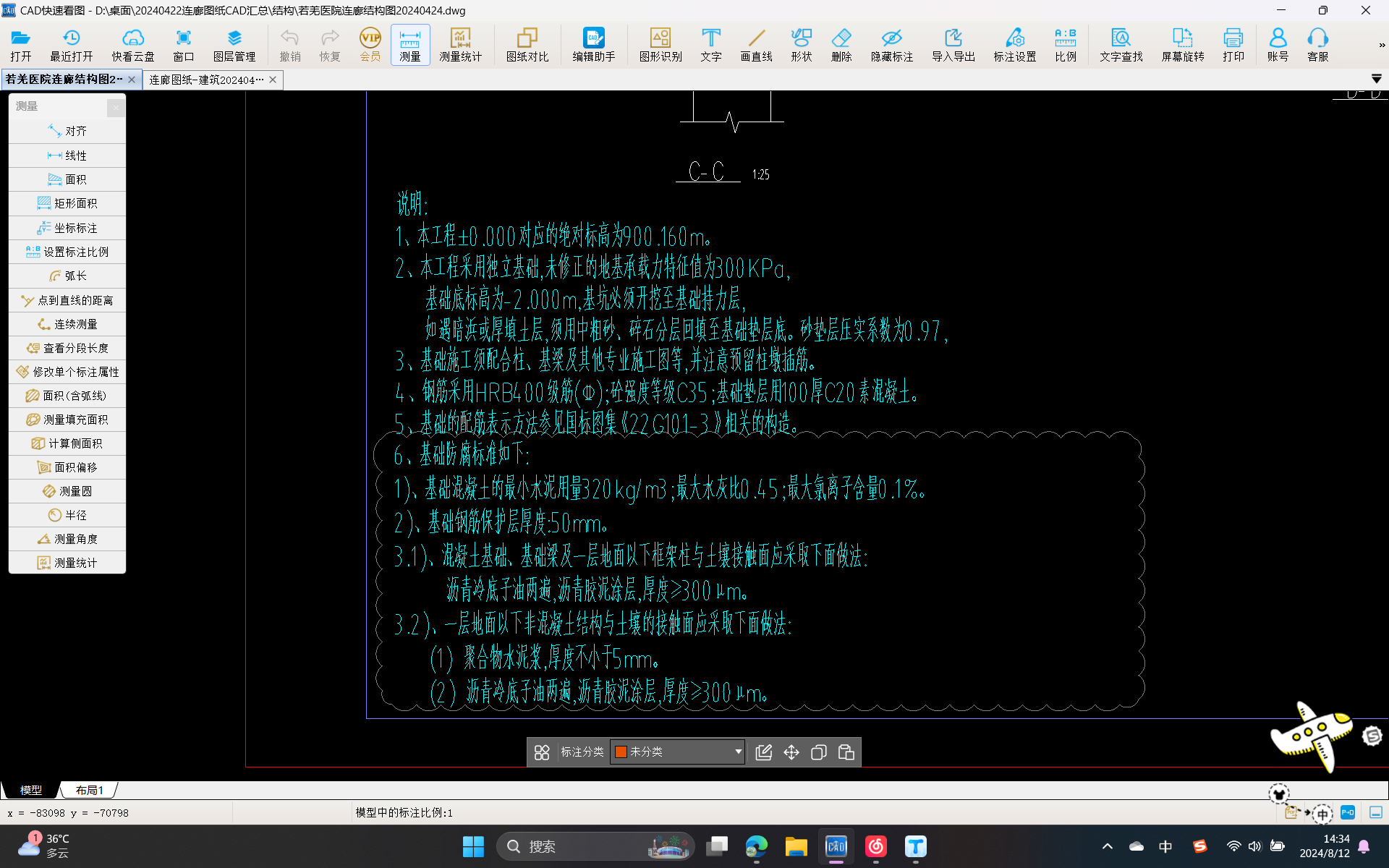This screenshot has width=1389, height=868.
Task: Select the 形状 shape tool
Action: coord(802,45)
